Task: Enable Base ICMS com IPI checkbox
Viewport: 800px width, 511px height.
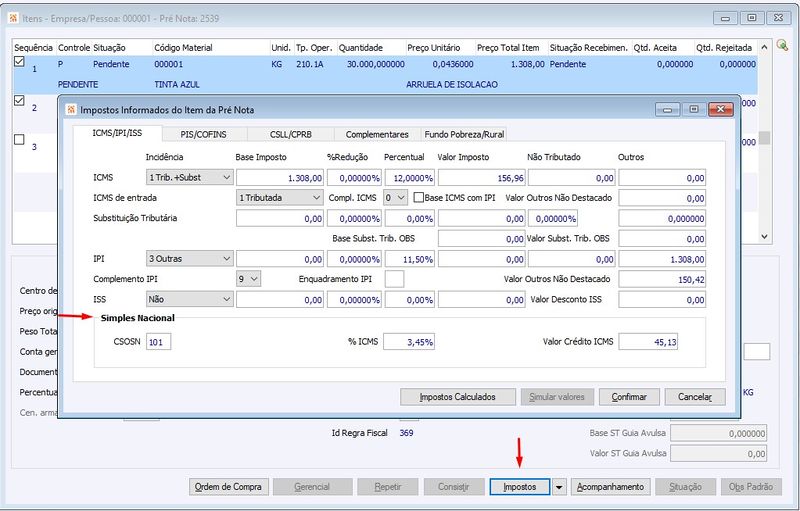Action: [x=420, y=198]
